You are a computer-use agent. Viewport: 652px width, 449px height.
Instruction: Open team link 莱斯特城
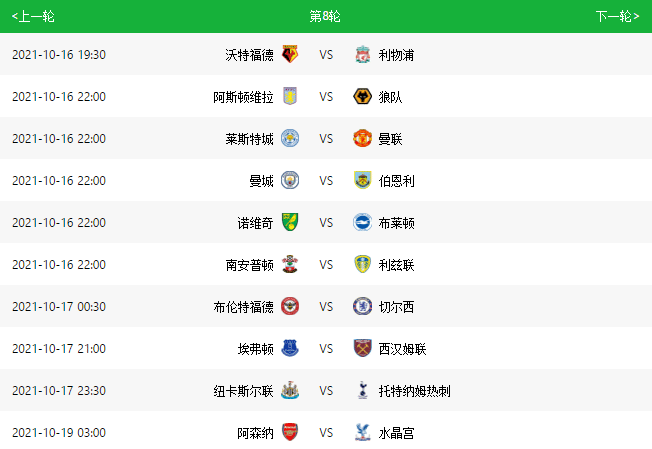(x=249, y=139)
